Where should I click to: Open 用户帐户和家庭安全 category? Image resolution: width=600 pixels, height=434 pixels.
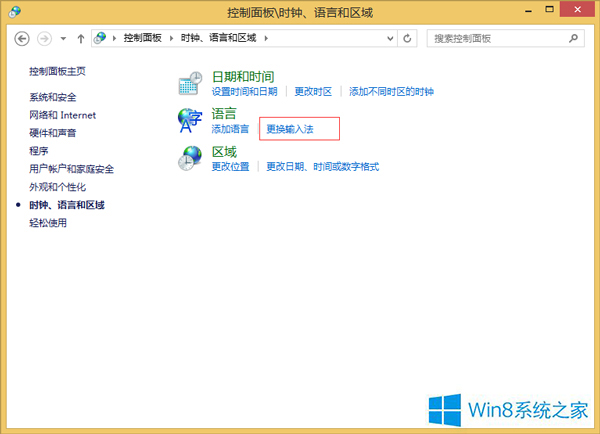click(x=72, y=169)
